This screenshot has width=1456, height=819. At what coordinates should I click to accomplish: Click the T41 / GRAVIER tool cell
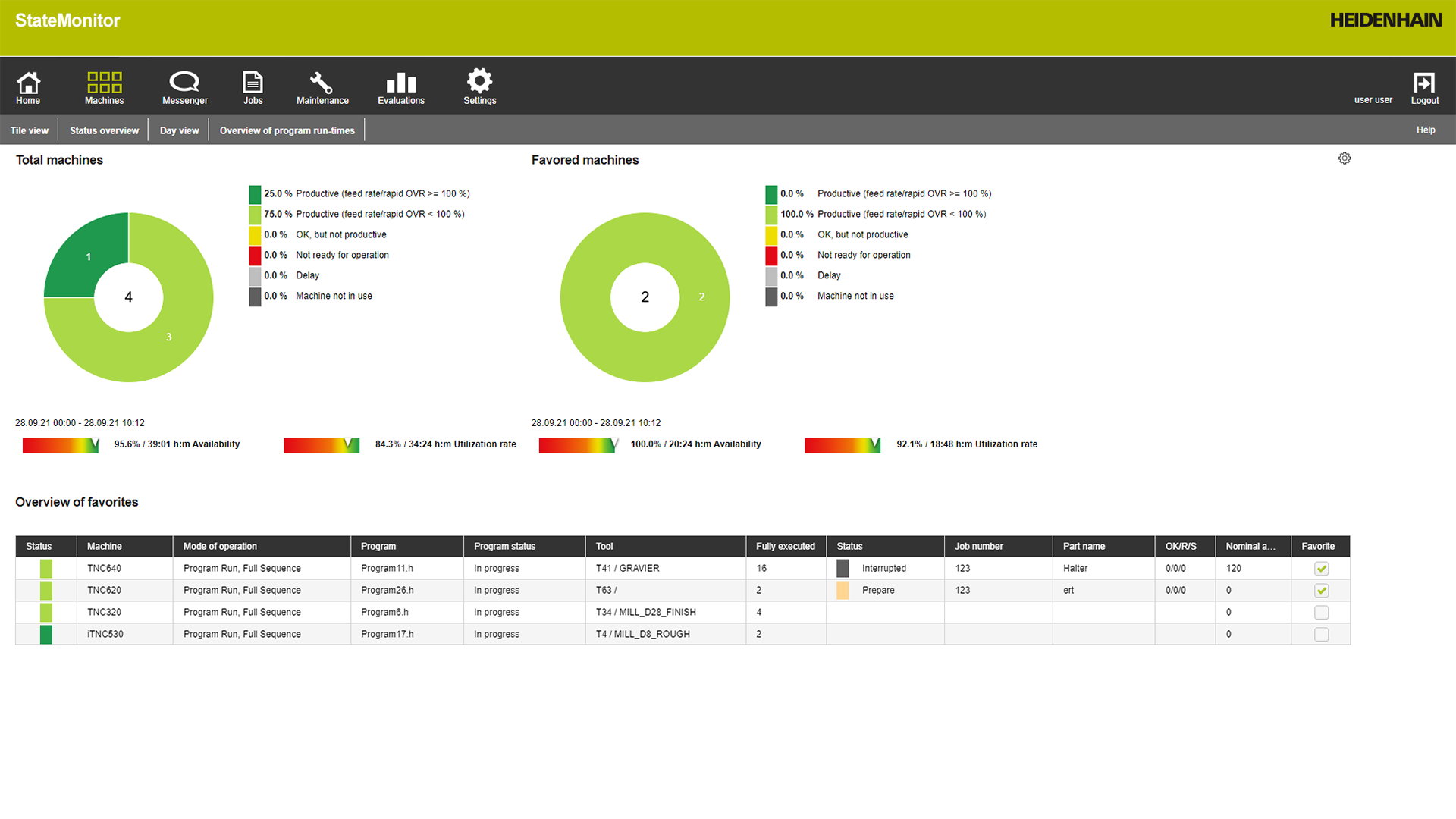[665, 568]
